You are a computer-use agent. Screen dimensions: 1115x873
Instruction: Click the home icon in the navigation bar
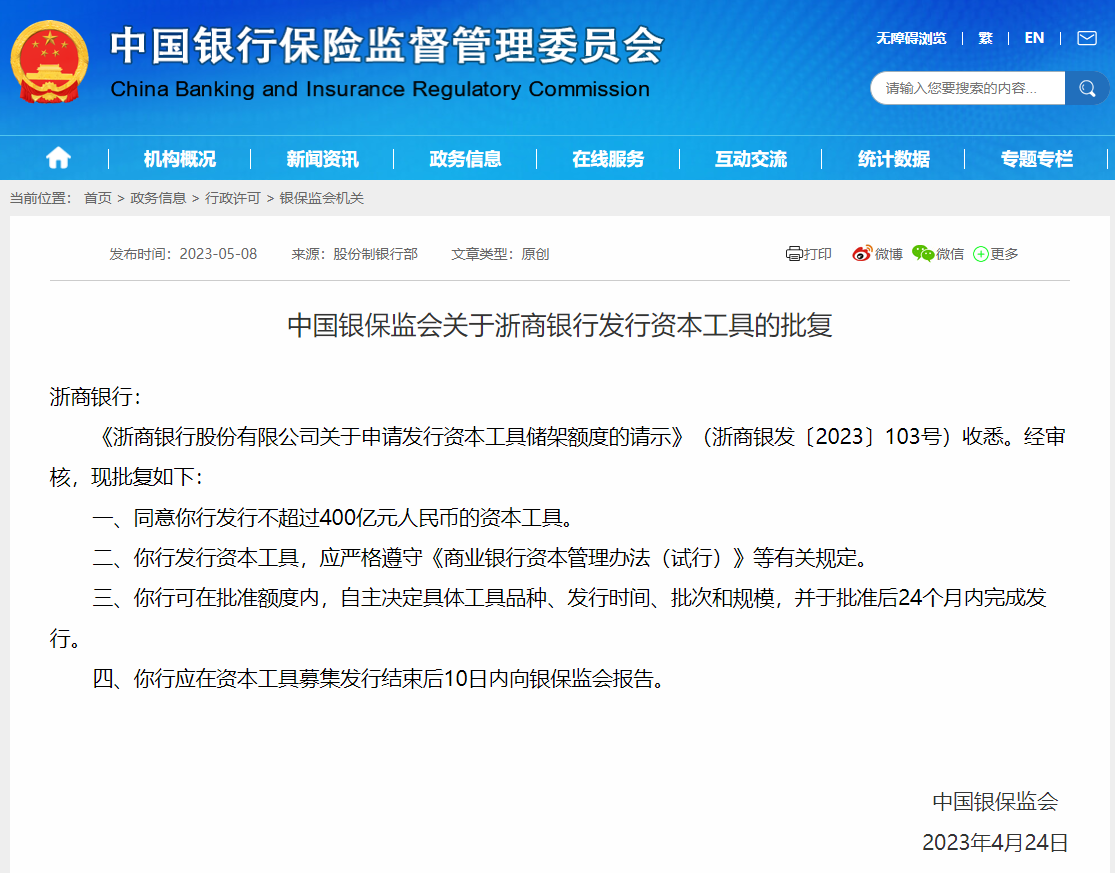[58, 158]
